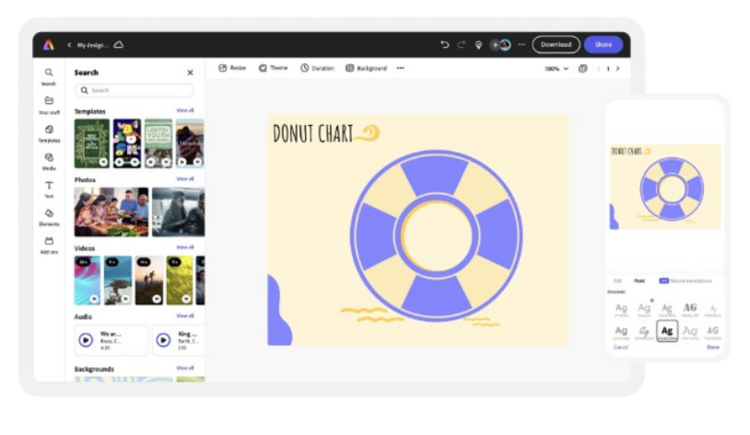
Task: Click the Download button
Action: click(556, 45)
